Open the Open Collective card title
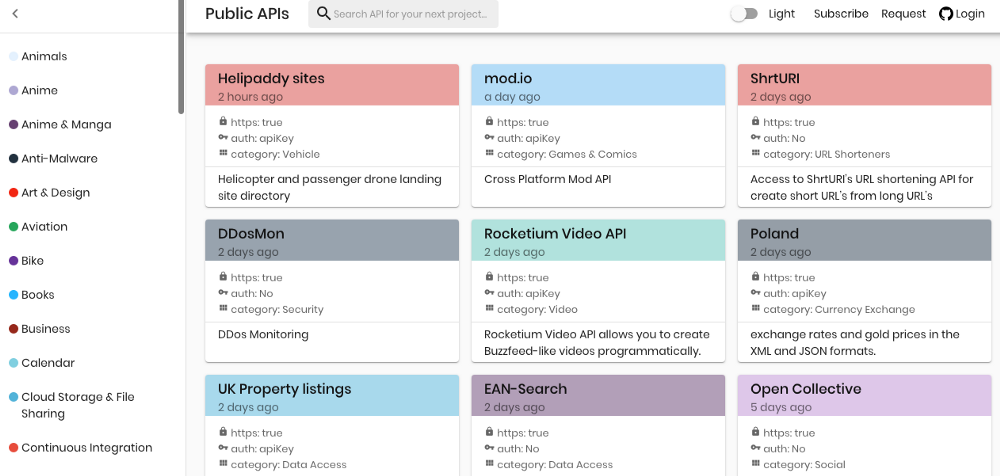This screenshot has width=1000, height=476. coord(805,389)
